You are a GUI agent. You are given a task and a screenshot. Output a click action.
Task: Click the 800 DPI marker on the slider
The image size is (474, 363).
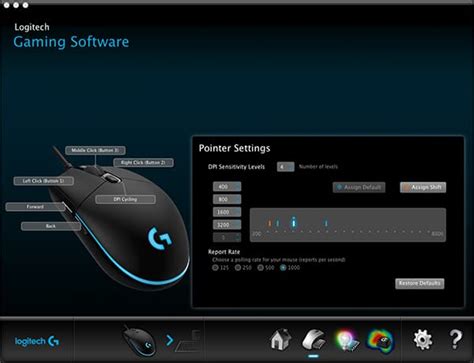[278, 223]
